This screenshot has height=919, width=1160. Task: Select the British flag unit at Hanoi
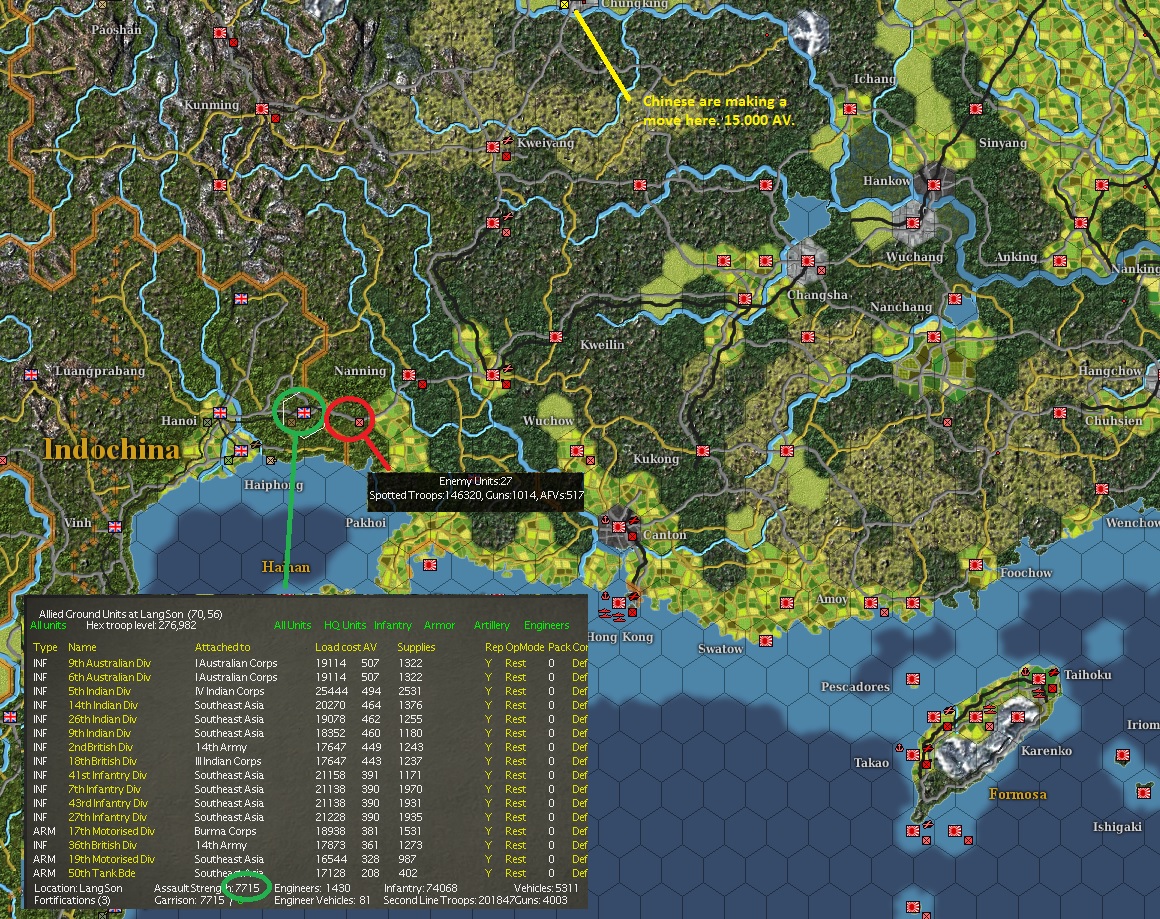(220, 413)
